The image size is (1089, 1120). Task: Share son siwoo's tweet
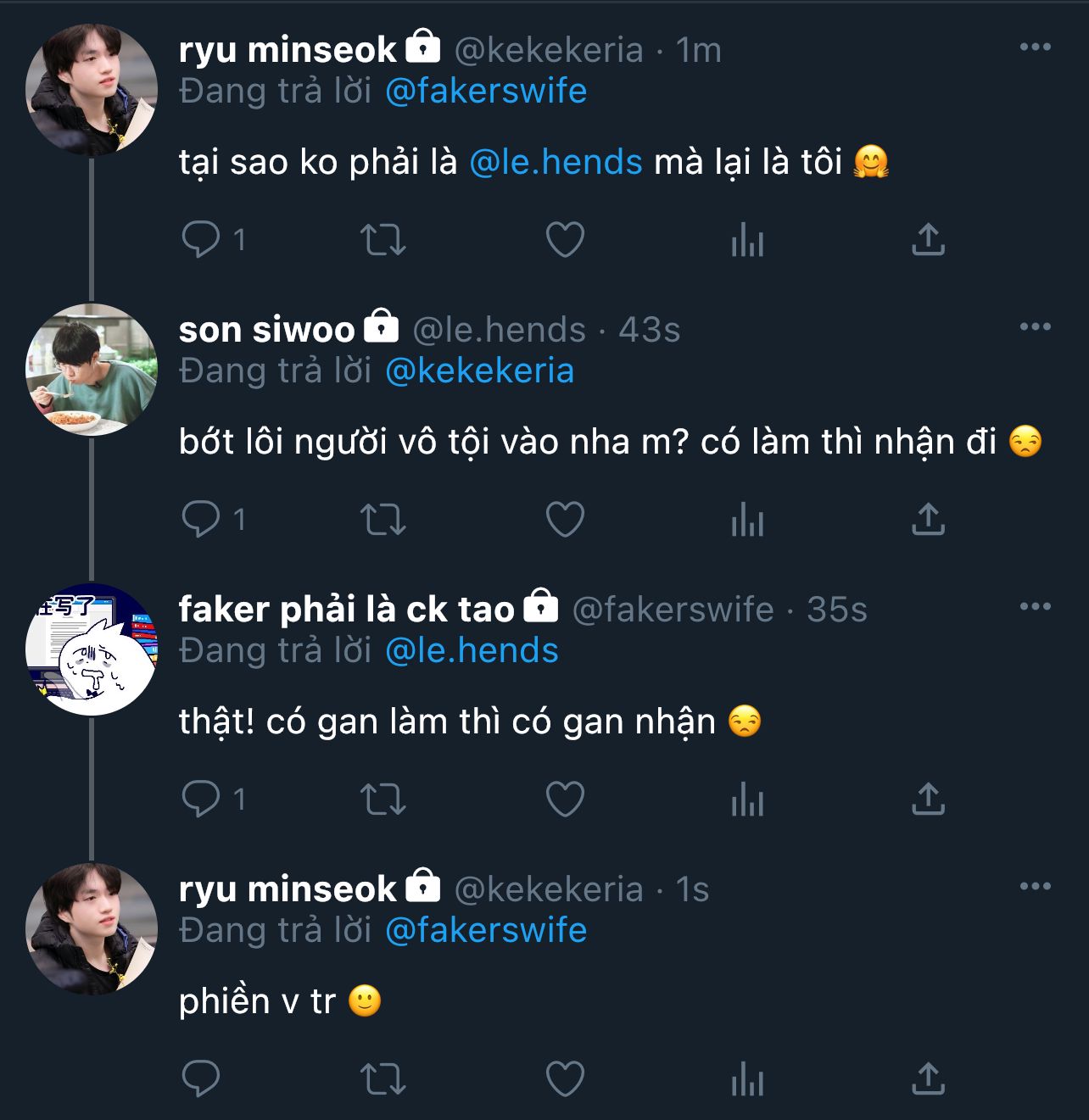click(928, 519)
